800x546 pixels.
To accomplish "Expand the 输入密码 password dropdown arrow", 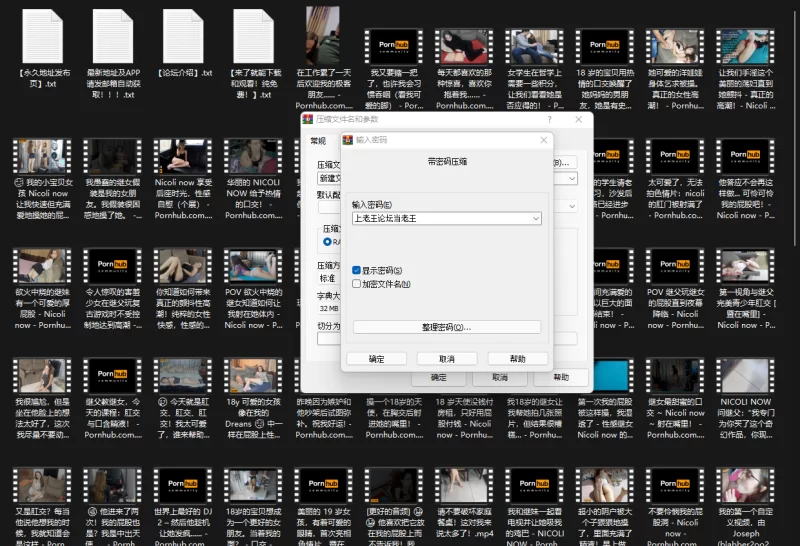I will click(536, 218).
